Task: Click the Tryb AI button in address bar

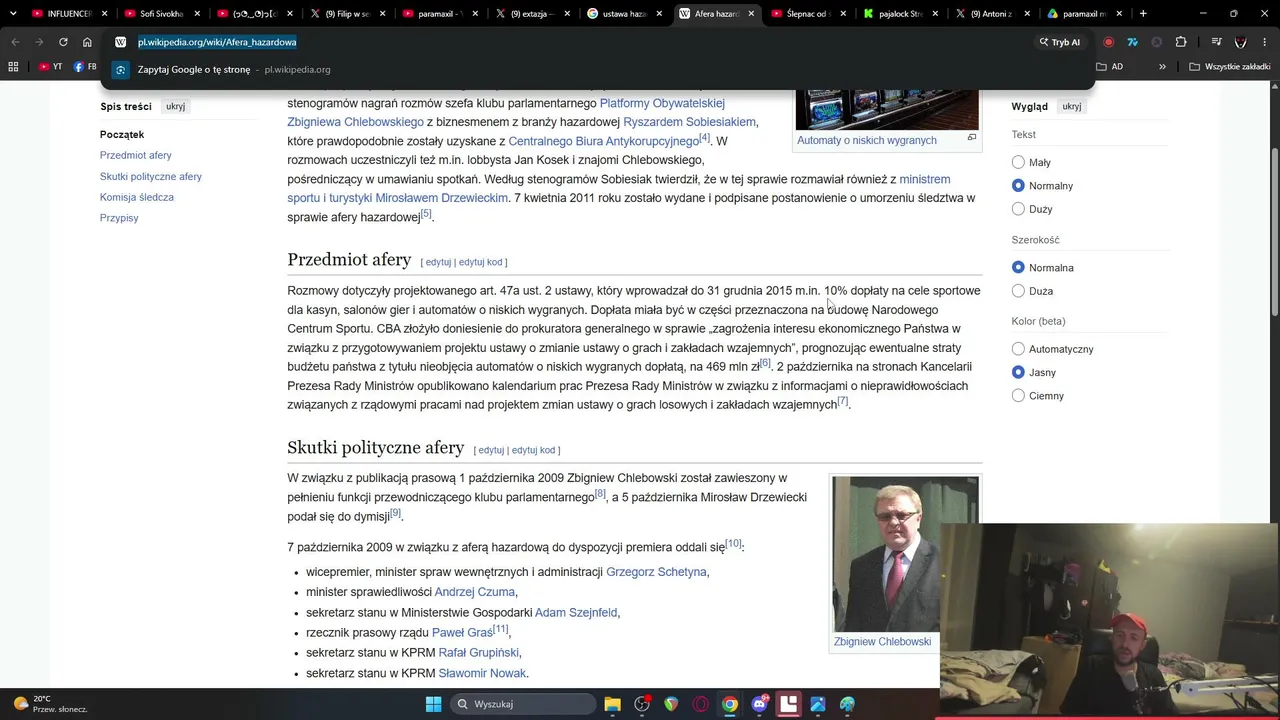Action: pos(1060,42)
